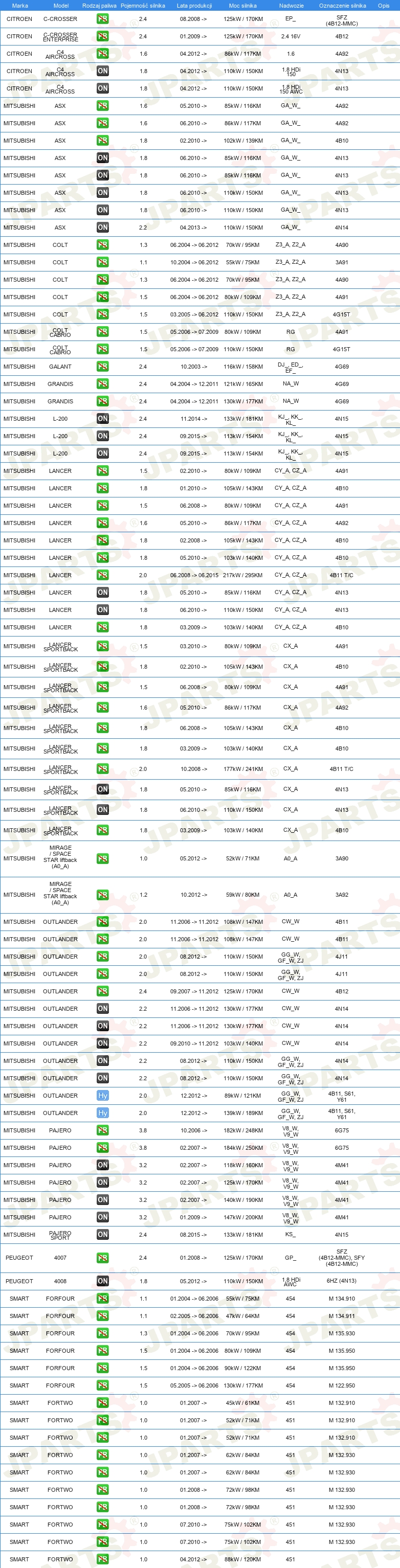Click the 11.2014 production date cell

[194, 419]
